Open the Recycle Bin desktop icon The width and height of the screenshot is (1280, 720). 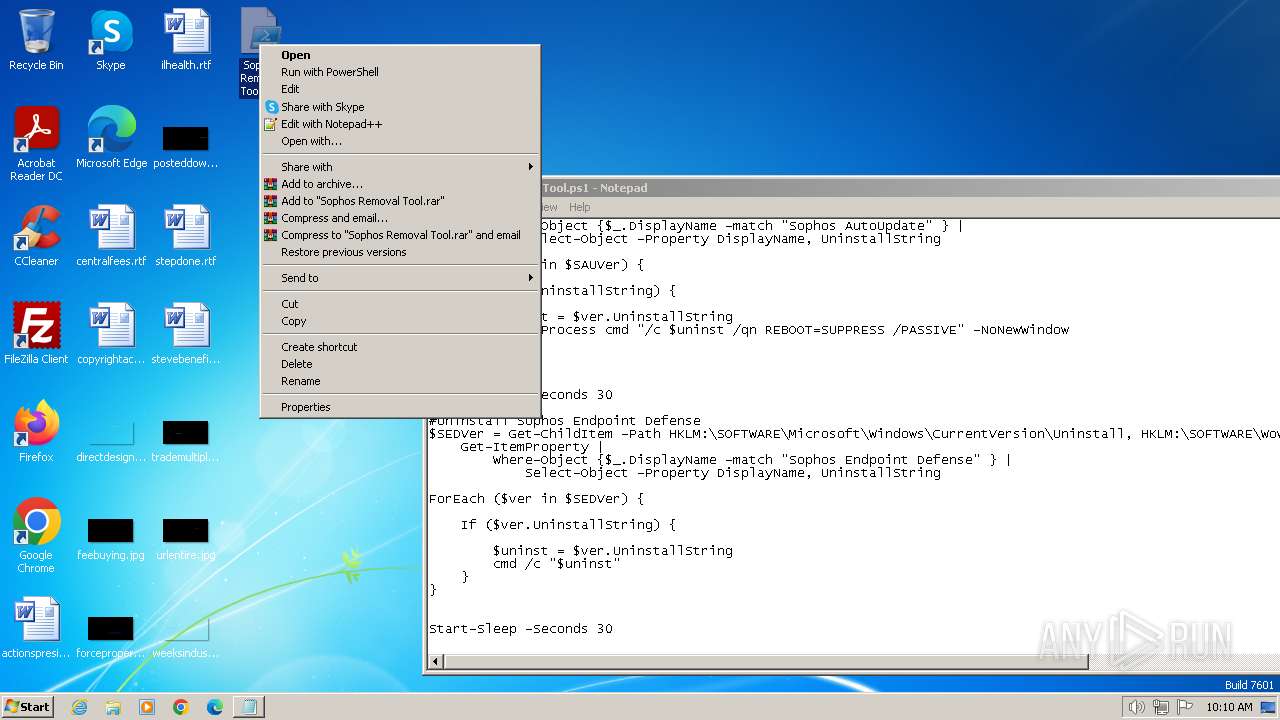coord(36,40)
